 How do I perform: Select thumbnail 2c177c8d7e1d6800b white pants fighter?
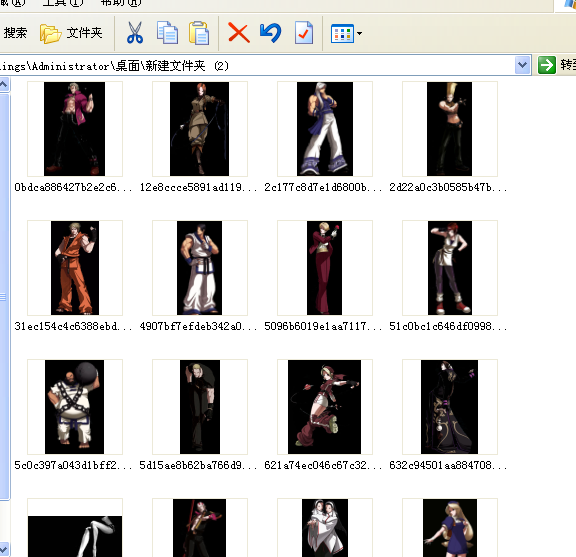(x=325, y=129)
